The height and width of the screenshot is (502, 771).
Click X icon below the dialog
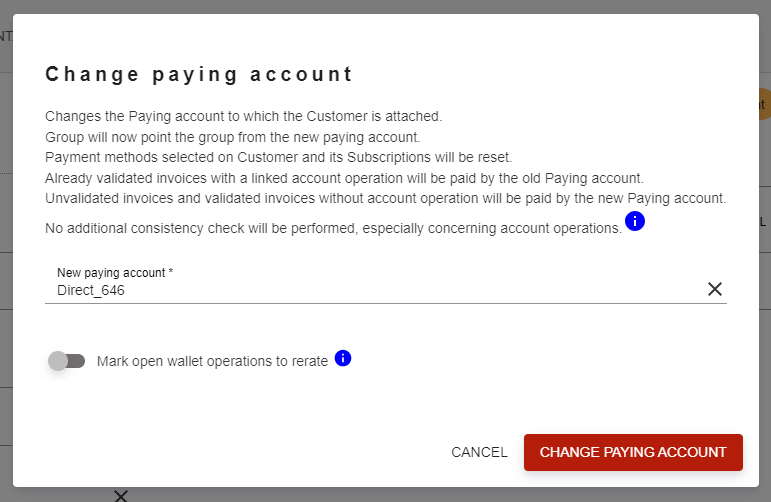coord(121,496)
